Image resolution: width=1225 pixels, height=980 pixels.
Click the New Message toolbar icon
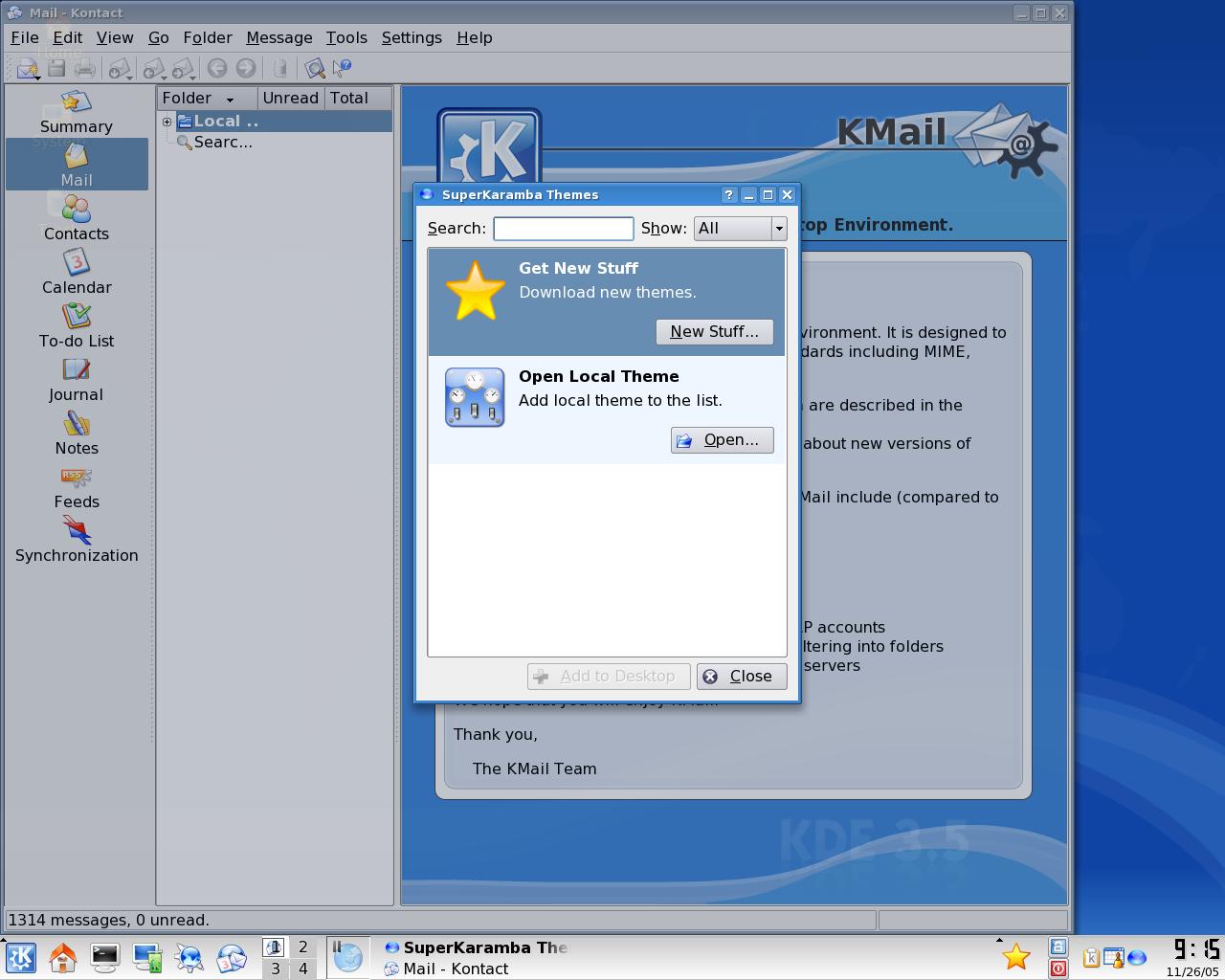(26, 68)
